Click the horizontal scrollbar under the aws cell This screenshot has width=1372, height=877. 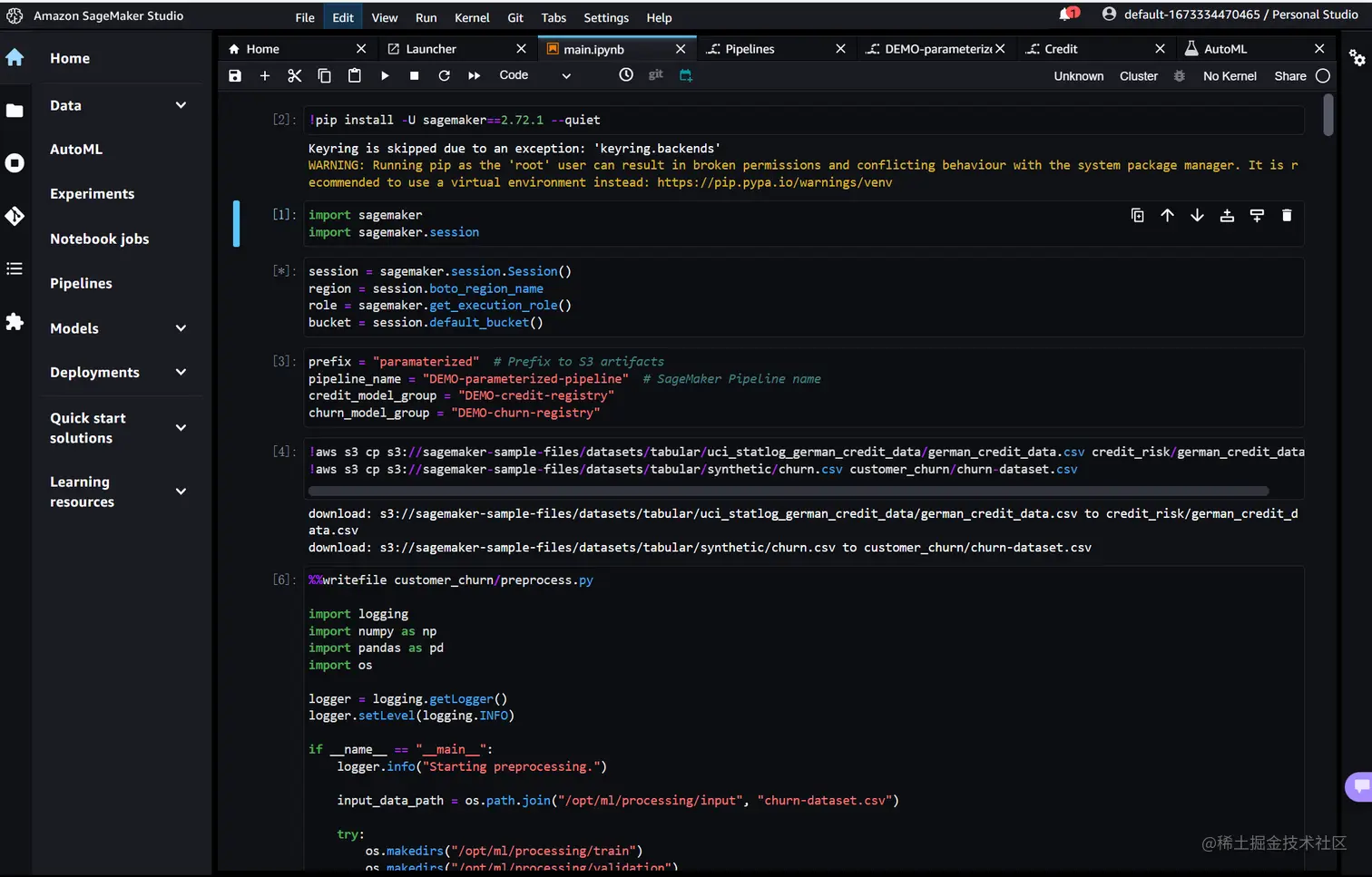coord(788,492)
